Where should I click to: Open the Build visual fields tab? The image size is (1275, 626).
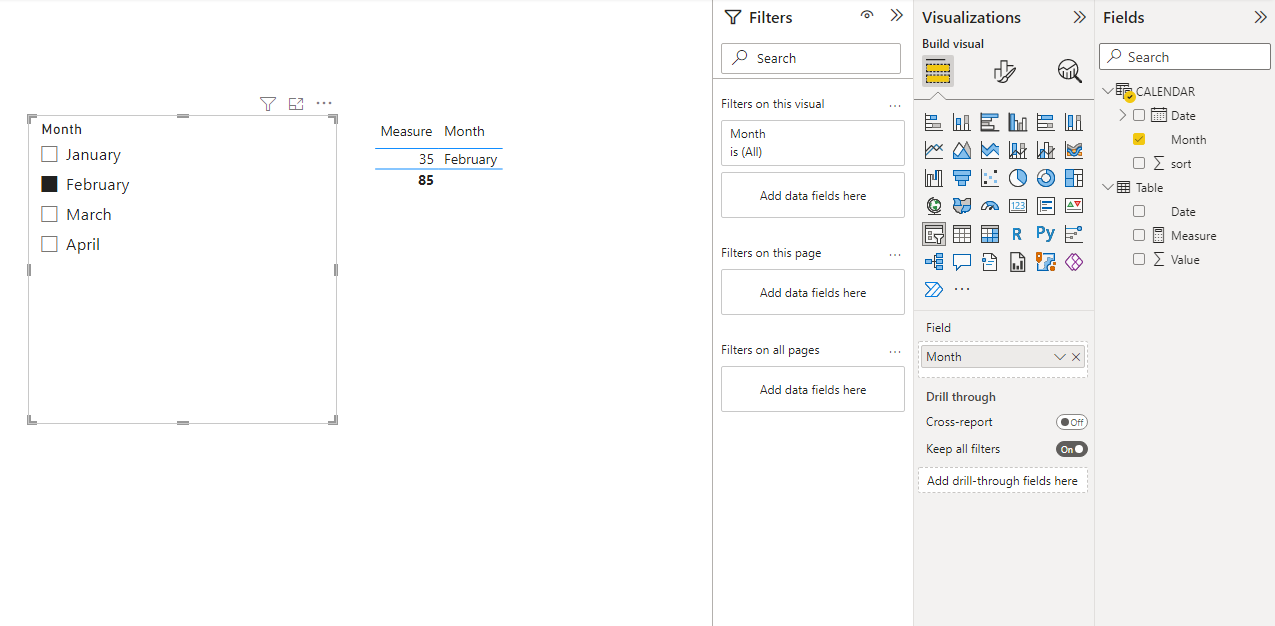(938, 71)
